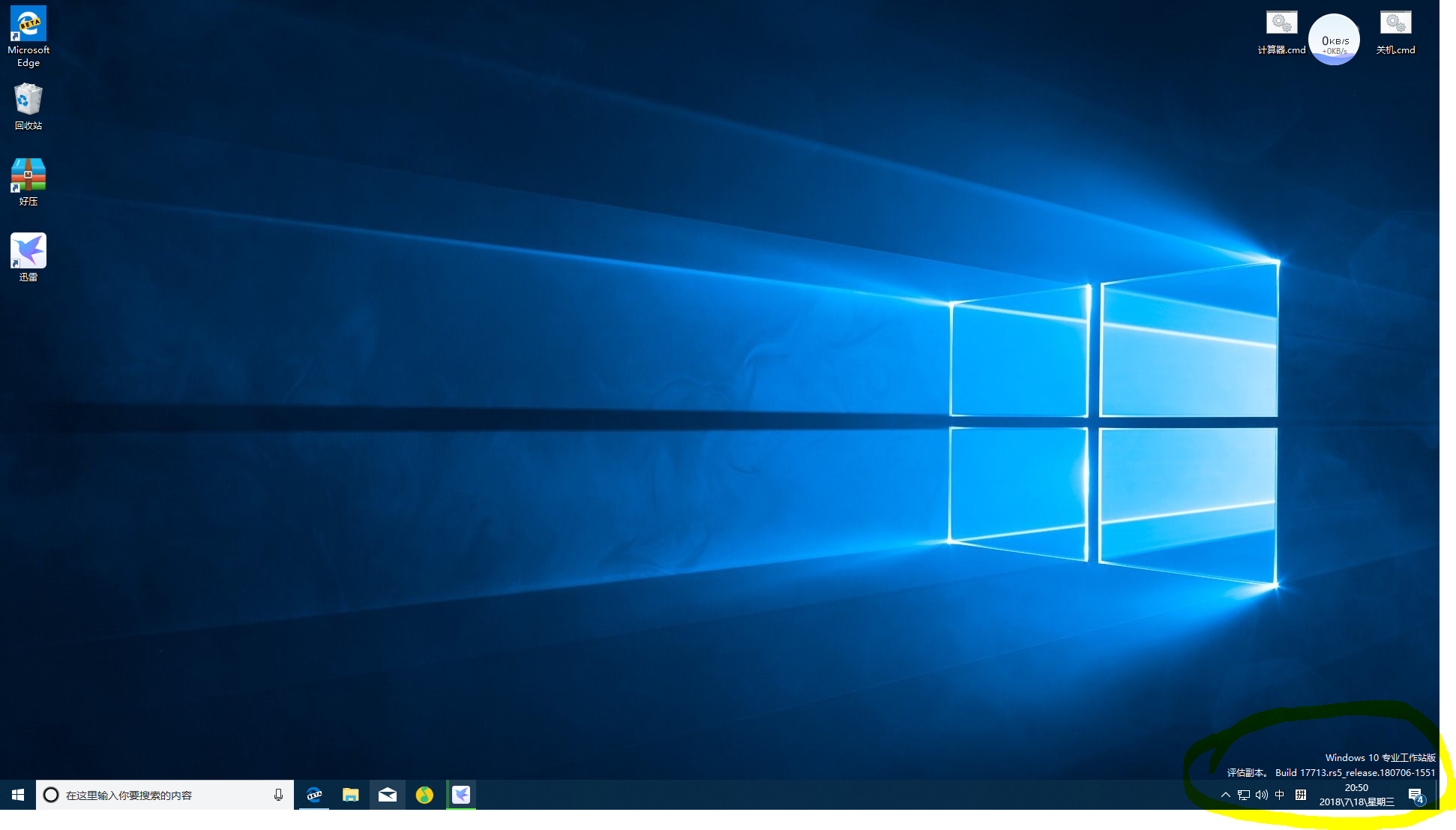Expand the hidden system tray icons chevron
This screenshot has width=1456, height=830.
click(1225, 795)
